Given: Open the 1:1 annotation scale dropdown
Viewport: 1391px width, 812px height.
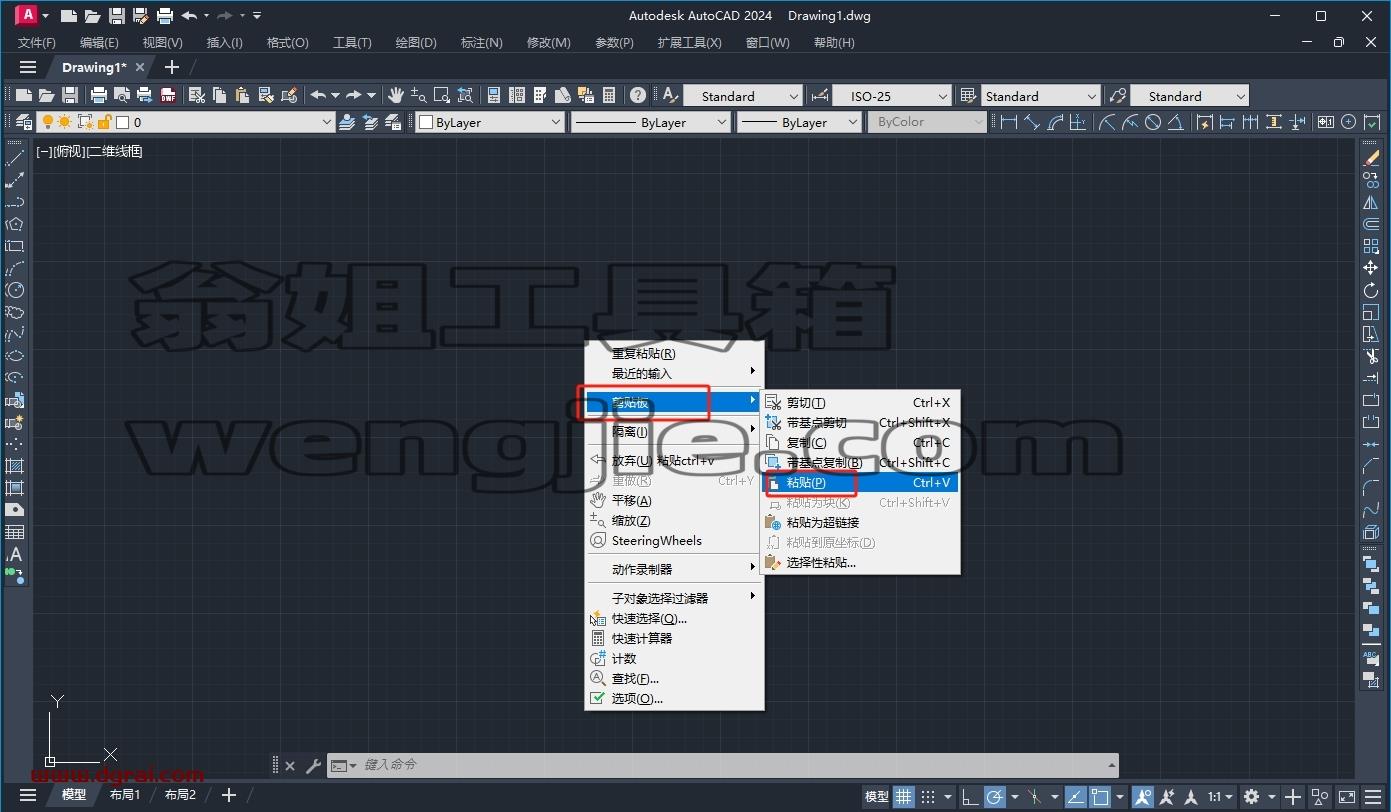Looking at the screenshot, I should tap(1220, 797).
